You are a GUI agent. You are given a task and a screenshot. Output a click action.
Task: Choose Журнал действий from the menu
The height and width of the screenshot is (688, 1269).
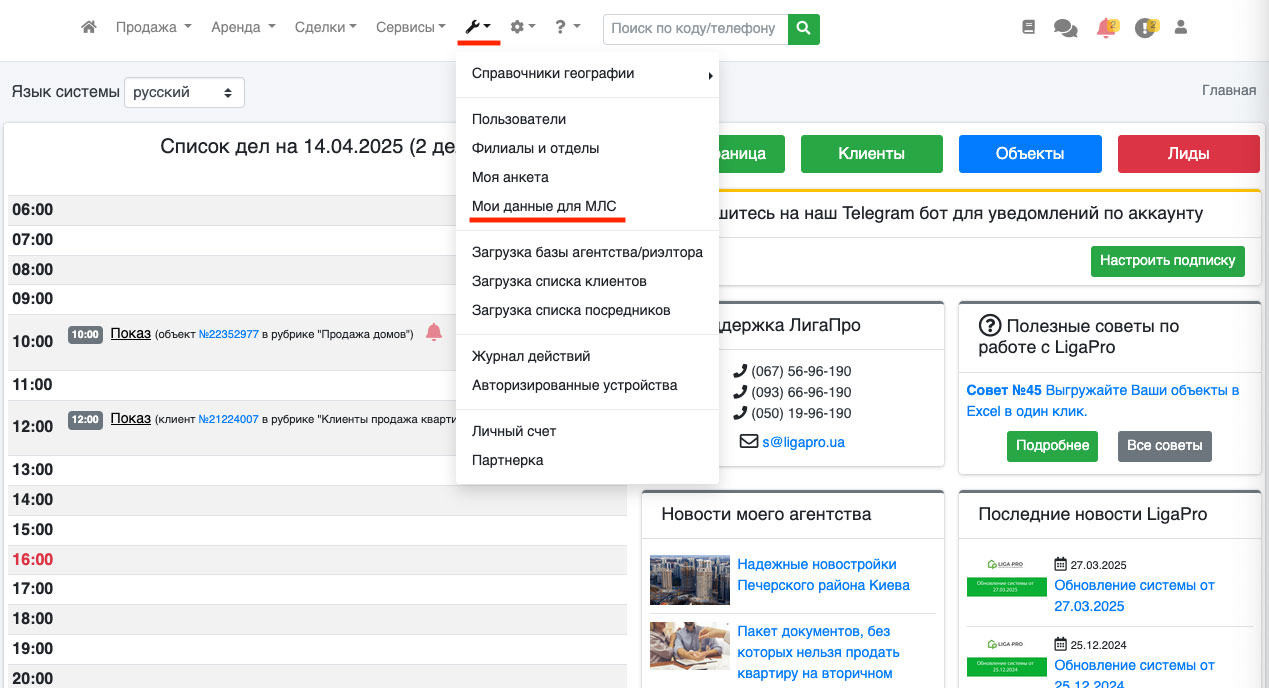pos(531,356)
